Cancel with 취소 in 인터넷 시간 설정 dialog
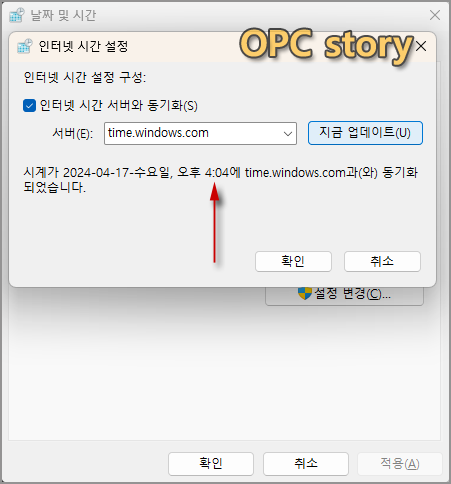 382,261
